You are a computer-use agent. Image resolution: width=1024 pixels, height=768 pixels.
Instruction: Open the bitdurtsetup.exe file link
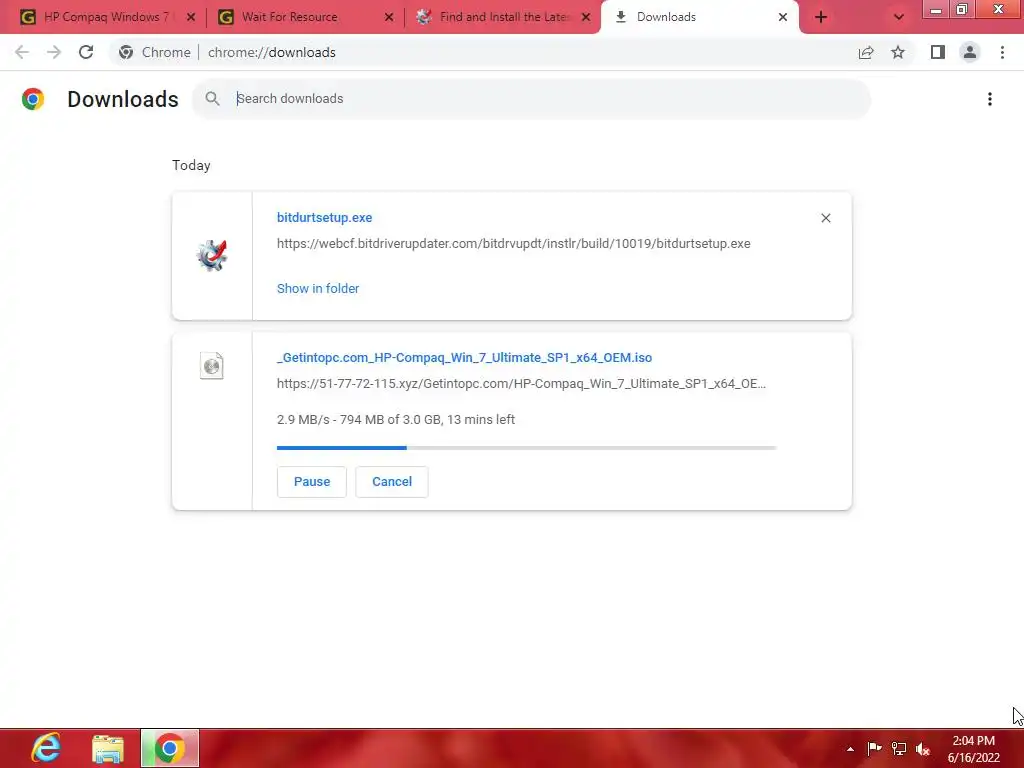click(x=325, y=217)
